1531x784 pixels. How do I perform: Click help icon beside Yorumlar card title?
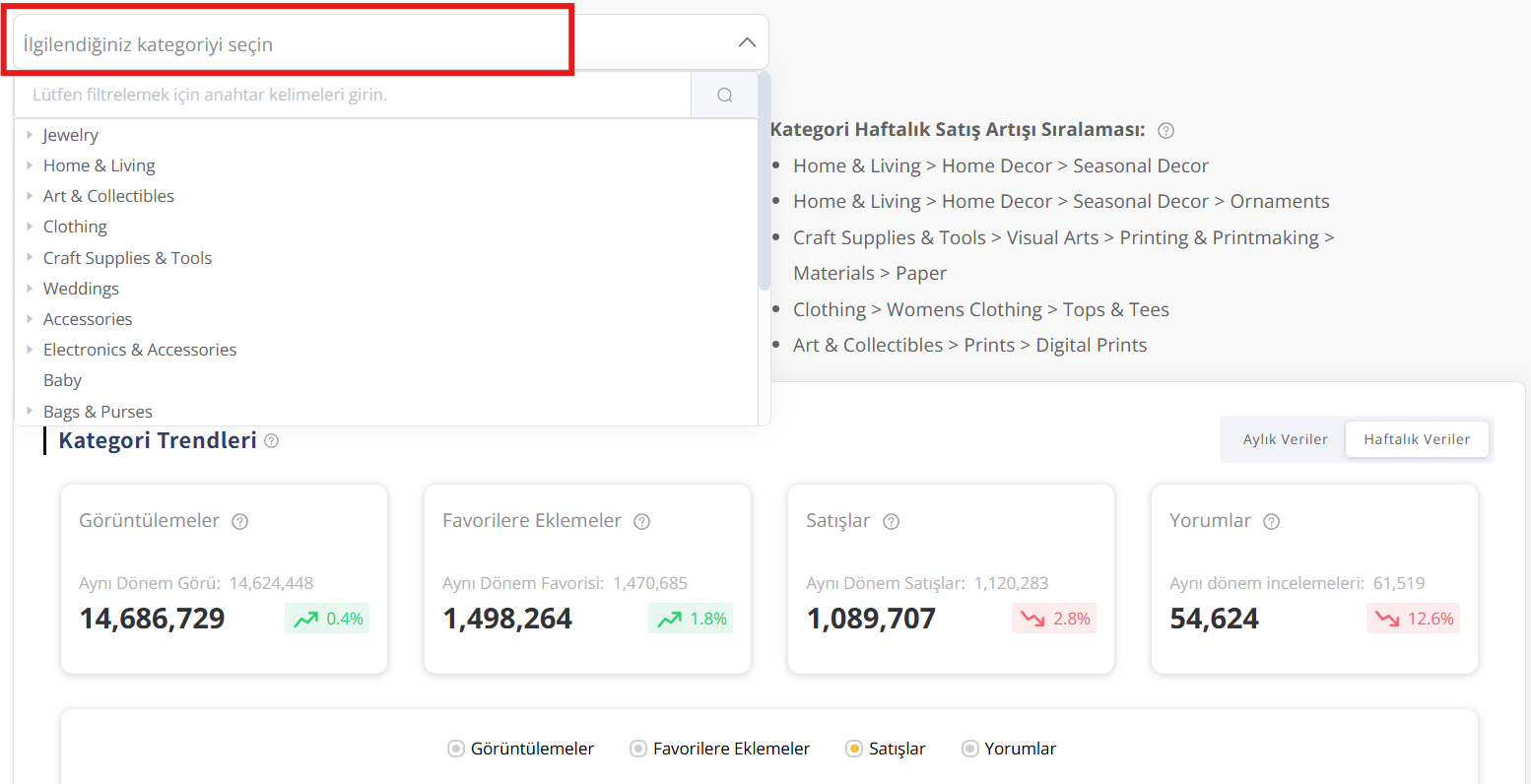[1271, 522]
